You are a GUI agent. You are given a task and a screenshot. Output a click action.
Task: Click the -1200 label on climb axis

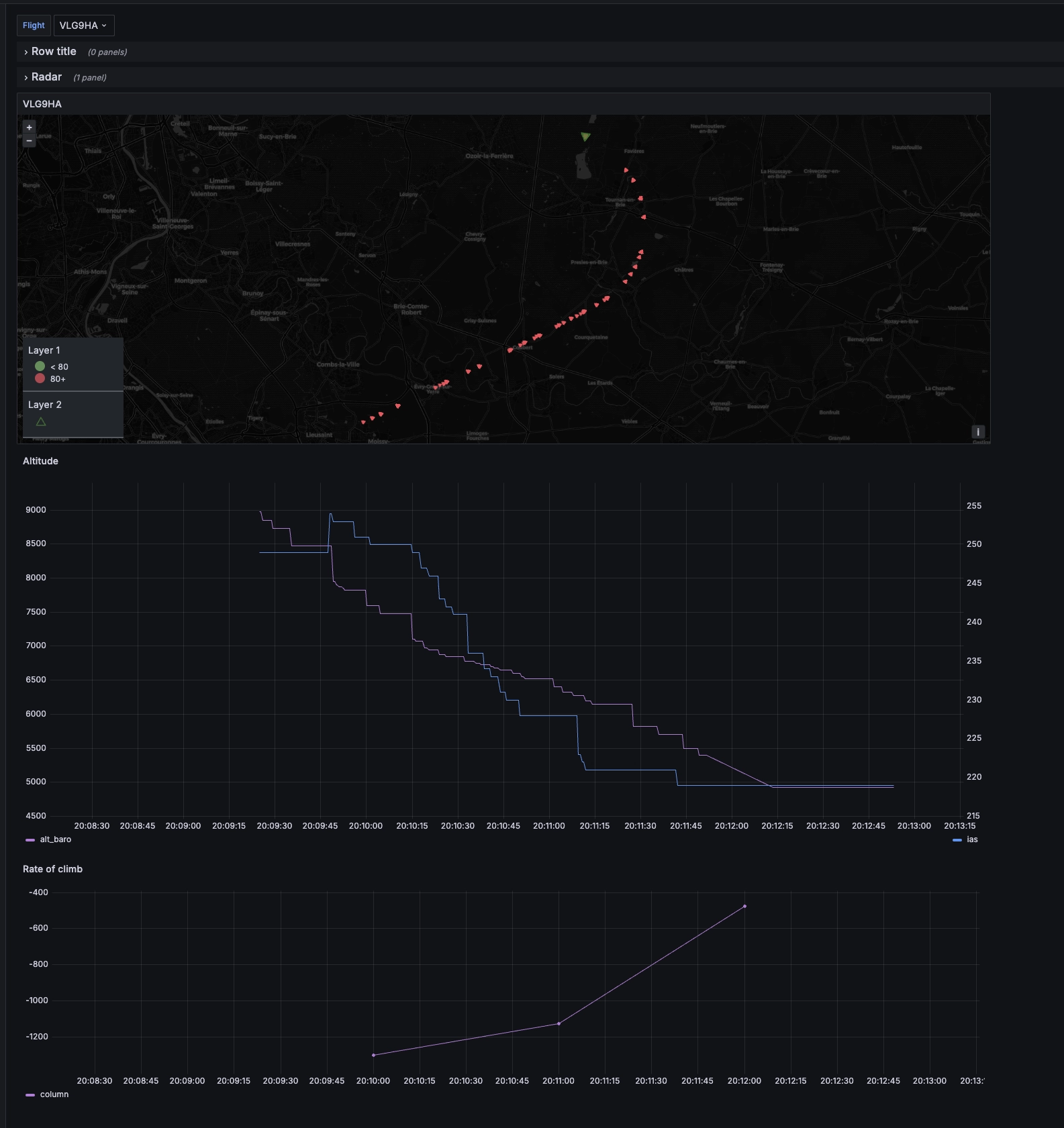coord(37,1037)
